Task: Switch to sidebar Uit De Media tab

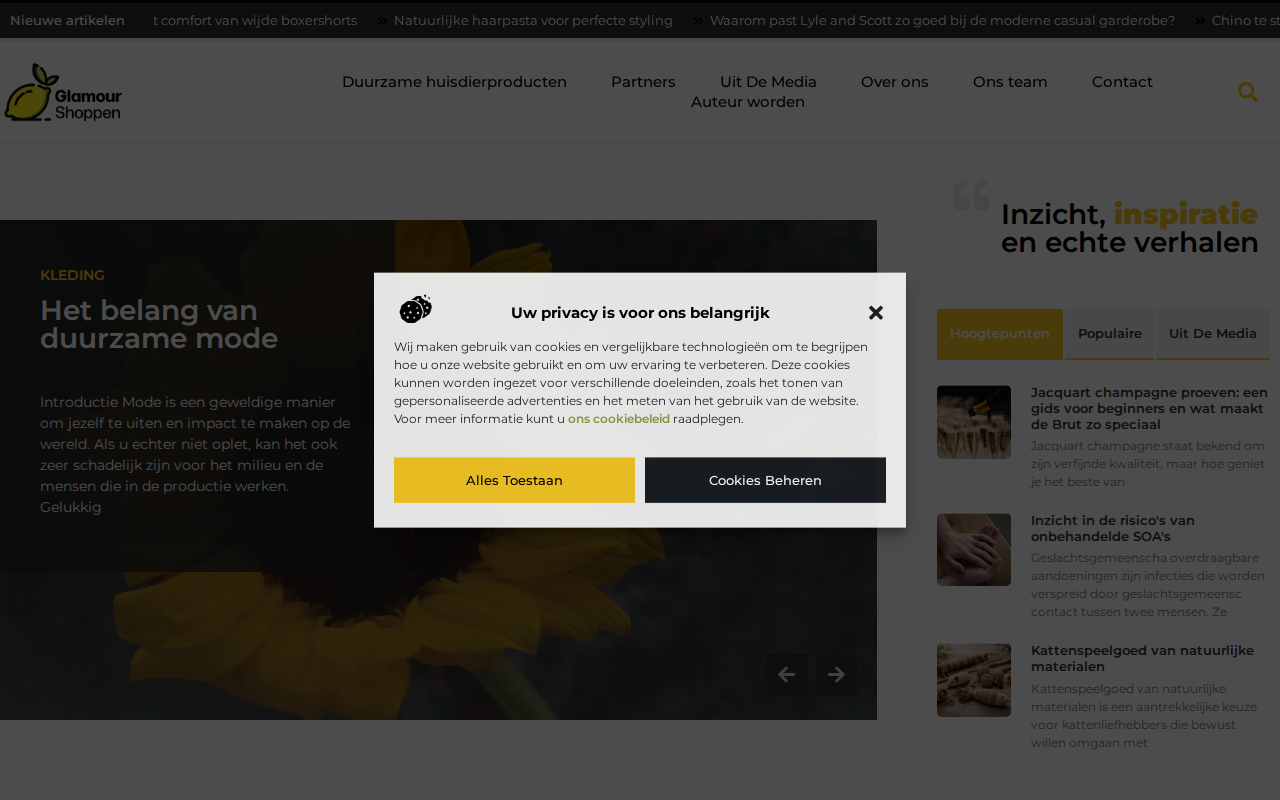Action: (x=1213, y=334)
